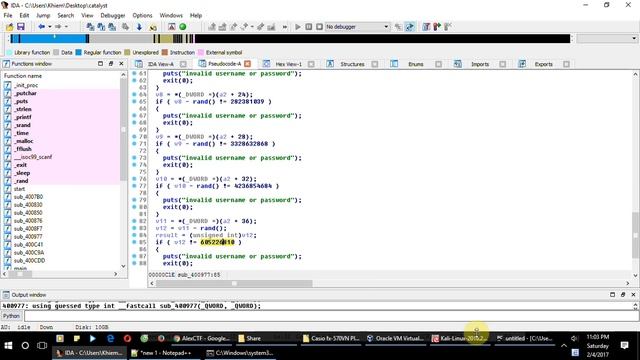Expand the toolbar overflow chevron
This screenshot has width=640, height=360.
284,27
